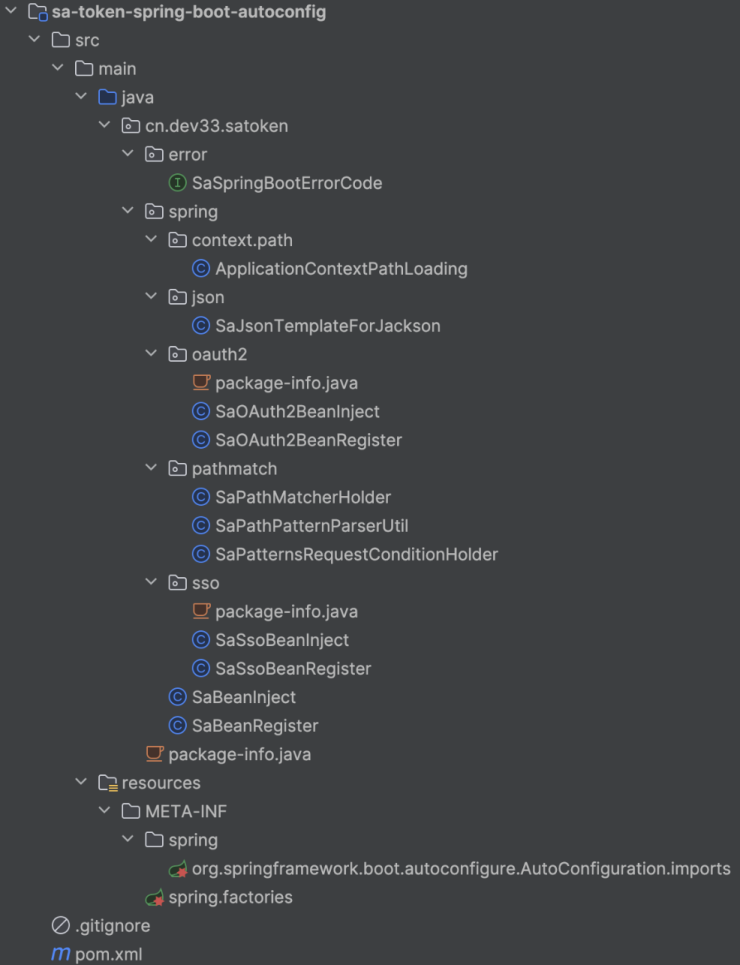
Task: Collapse the main folder chevron
Action: point(58,68)
